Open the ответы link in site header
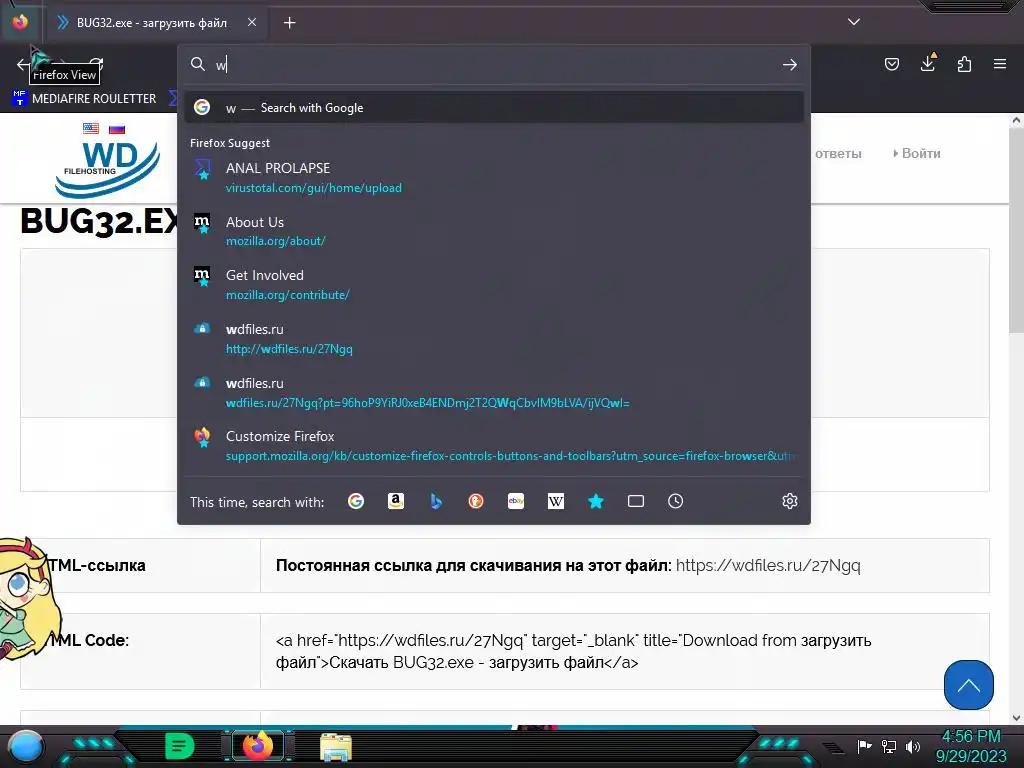The width and height of the screenshot is (1024, 768). (x=838, y=153)
